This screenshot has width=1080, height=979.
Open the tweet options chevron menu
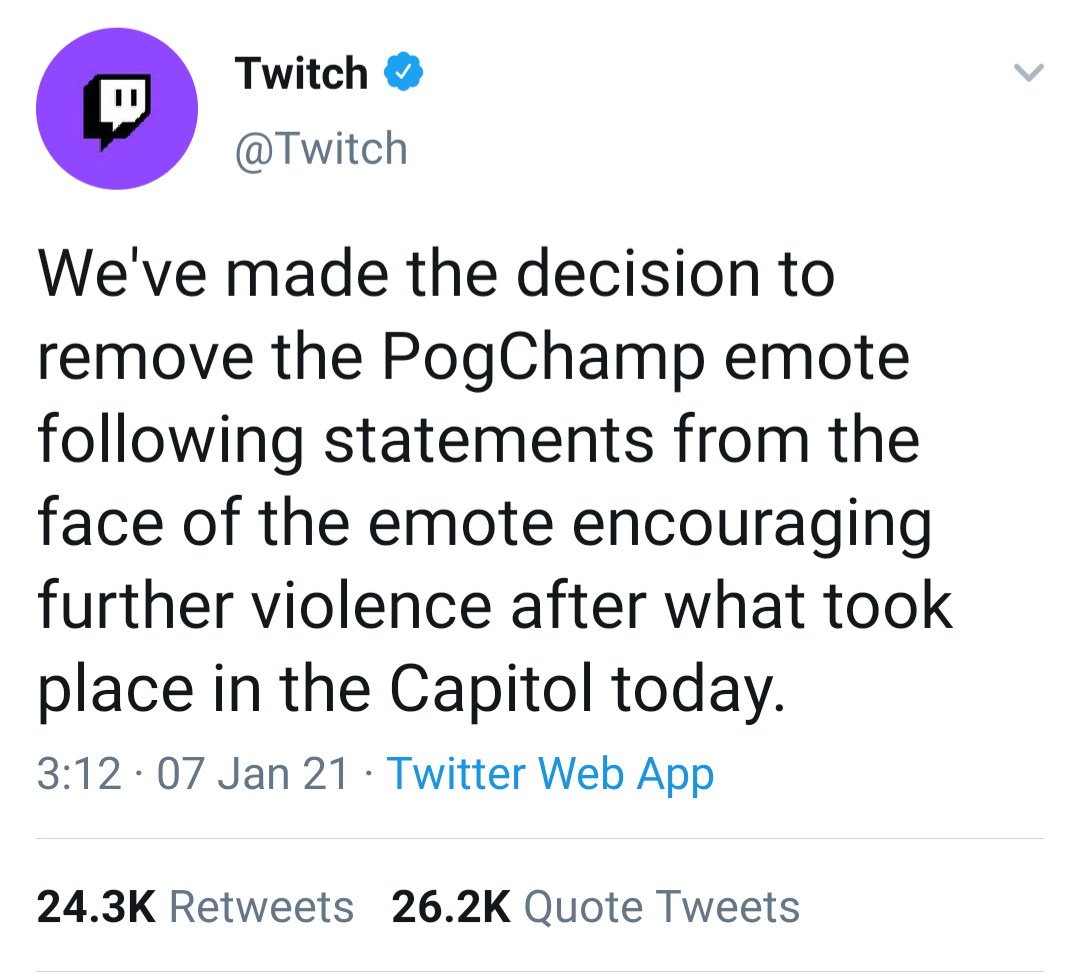[1028, 73]
